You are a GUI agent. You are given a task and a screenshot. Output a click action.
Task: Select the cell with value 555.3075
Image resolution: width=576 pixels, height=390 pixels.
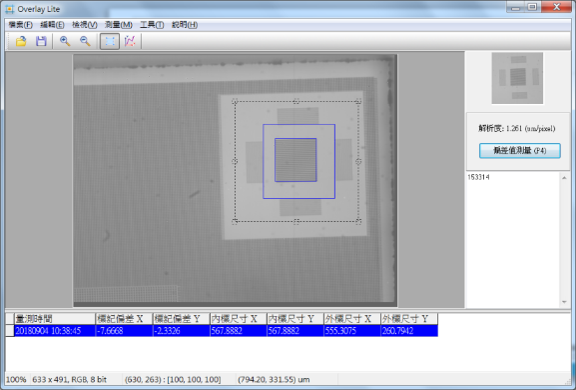point(352,331)
